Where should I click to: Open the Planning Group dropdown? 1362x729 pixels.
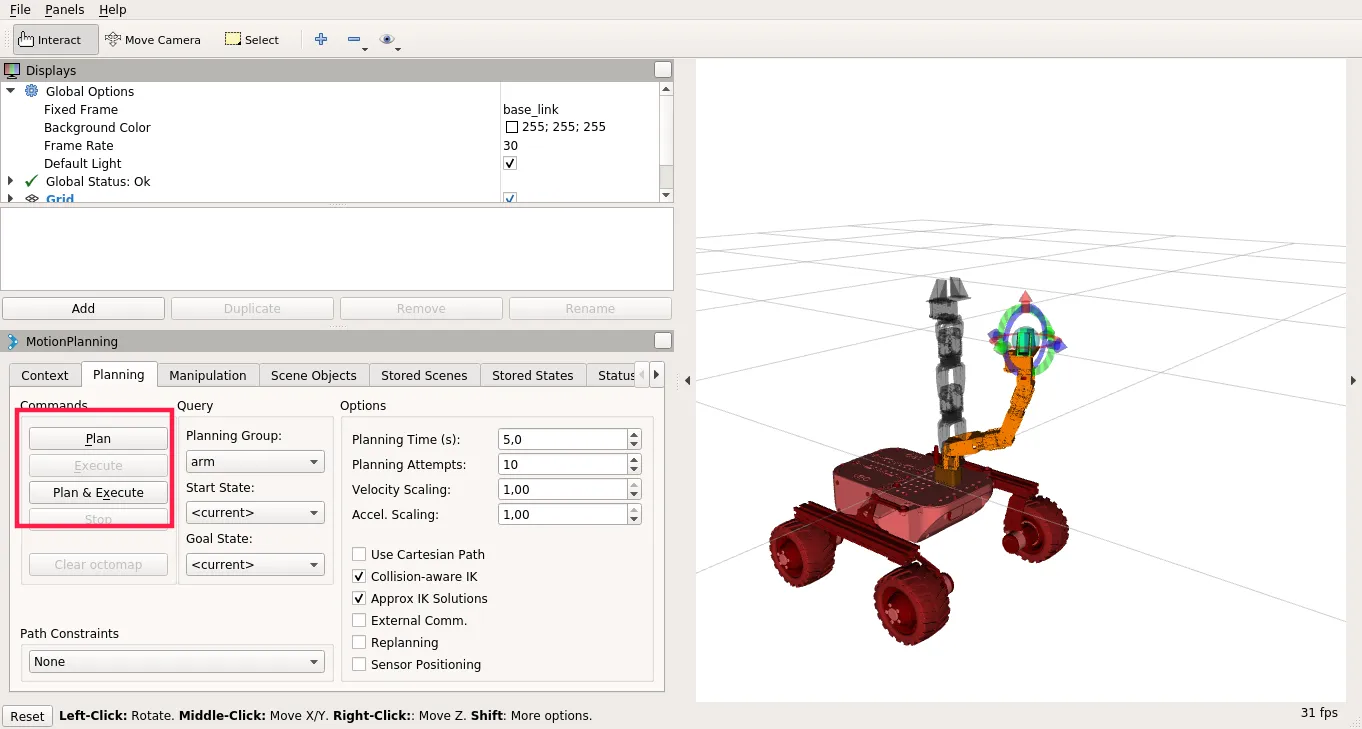pos(255,462)
